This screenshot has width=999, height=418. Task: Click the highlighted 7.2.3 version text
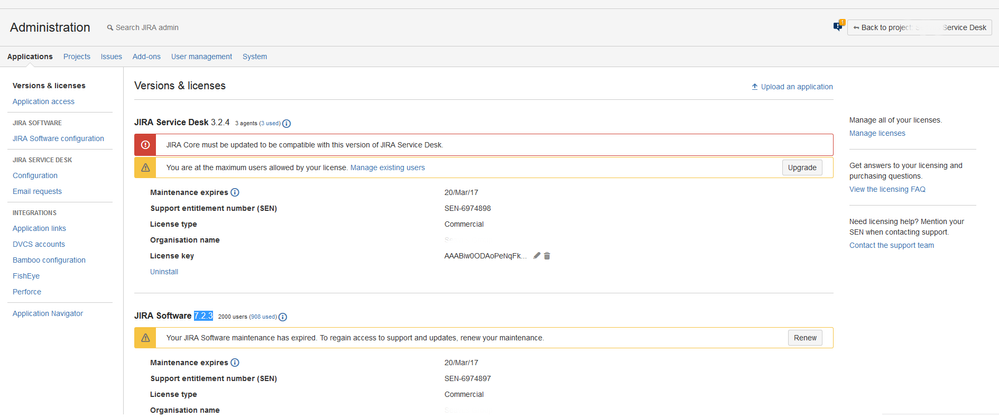[x=203, y=316]
